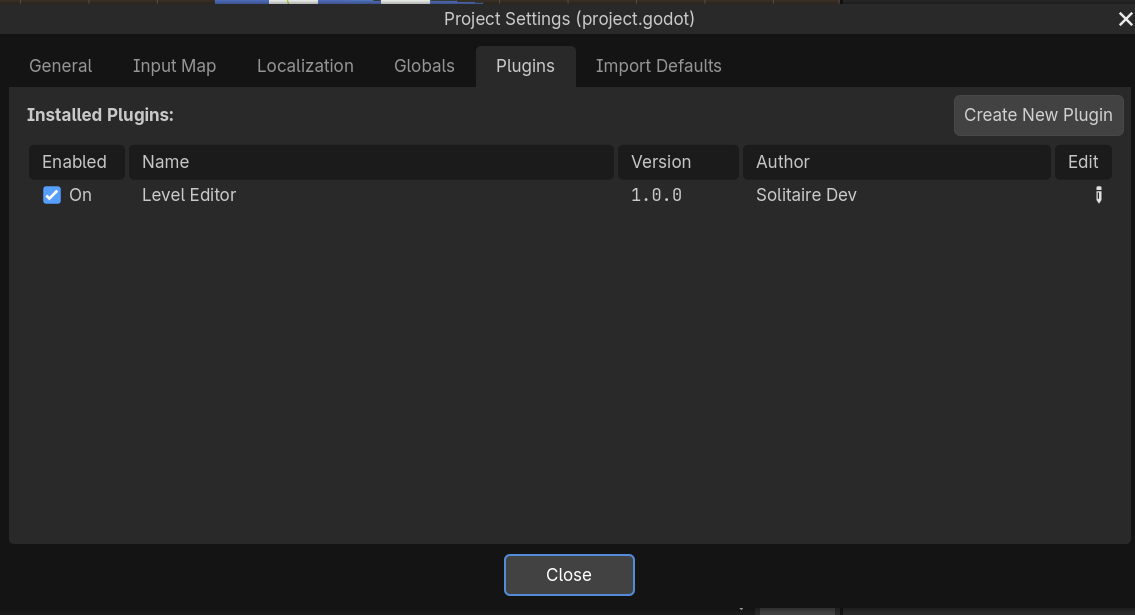Select the Level Editor plugin name
The image size is (1135, 615).
(x=189, y=195)
